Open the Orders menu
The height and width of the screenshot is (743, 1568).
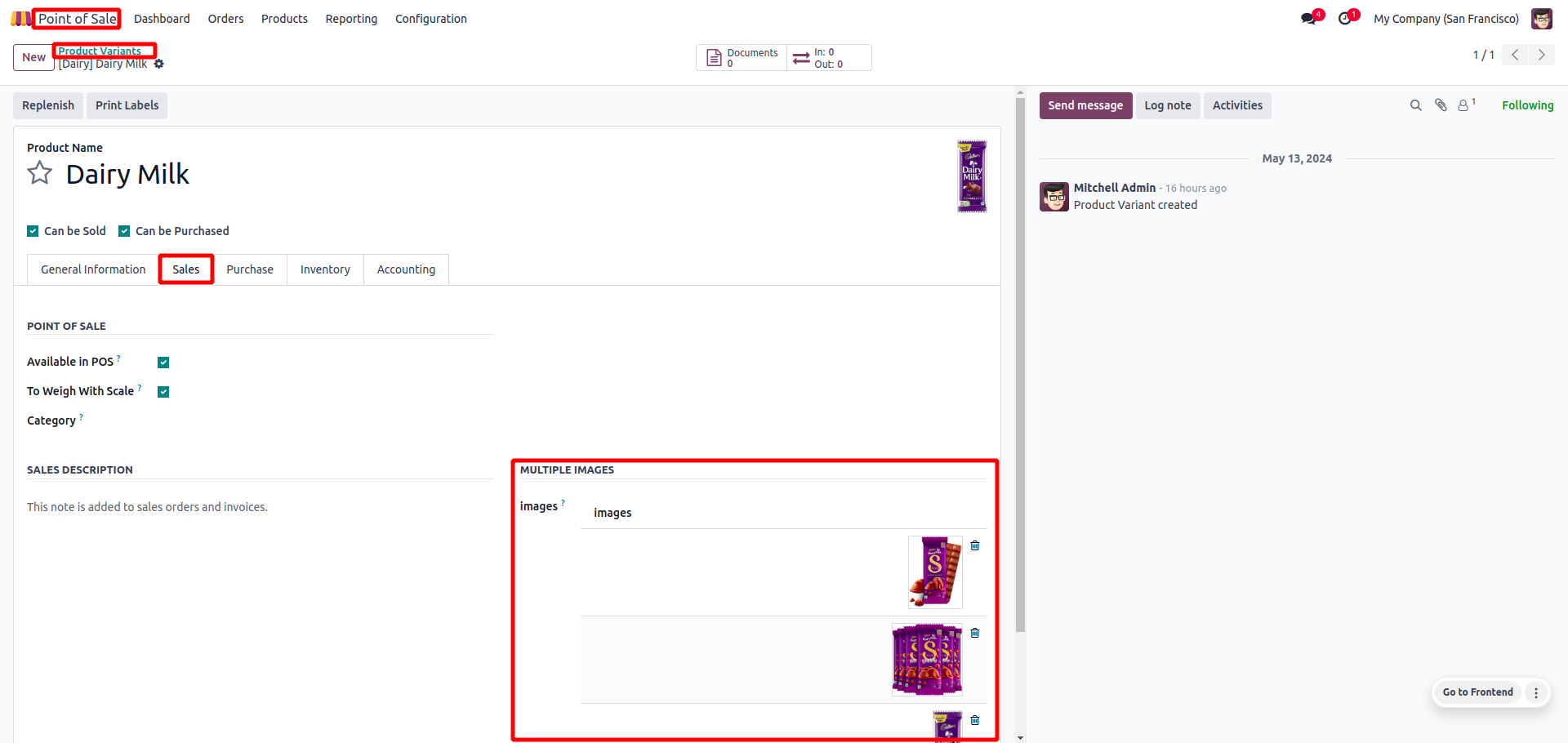click(x=225, y=19)
